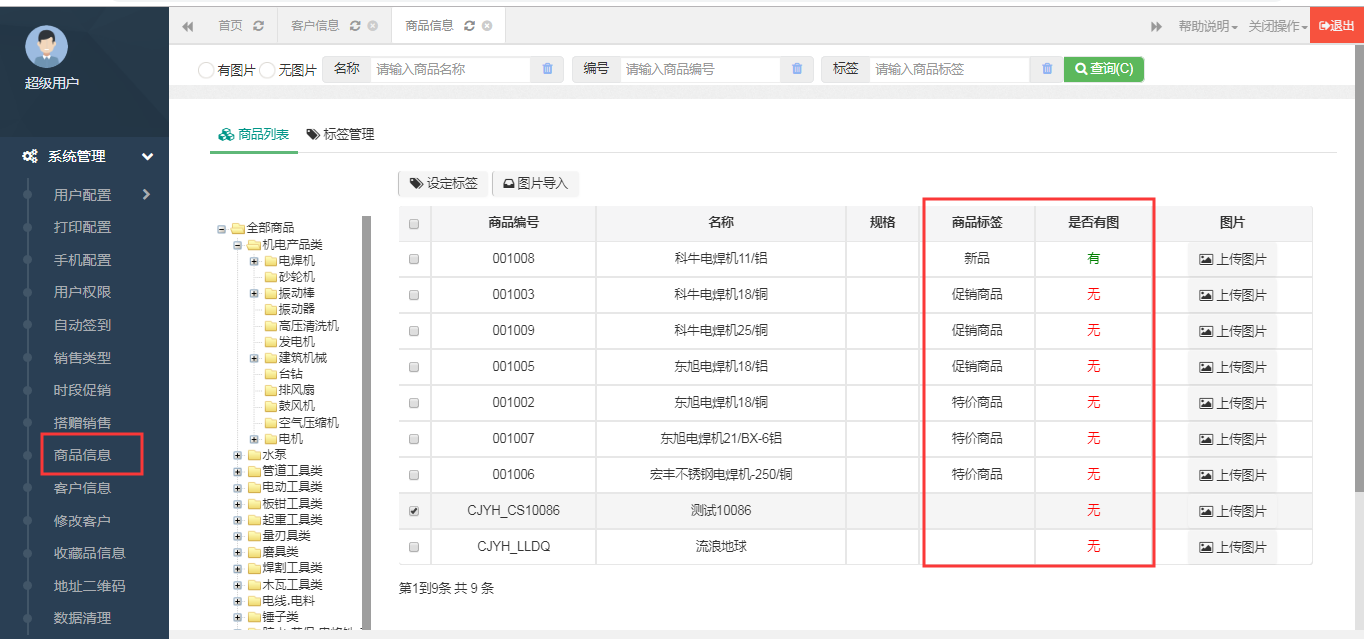
Task: Close the 客户信息 tab with its X icon
Action: pyautogui.click(x=373, y=26)
